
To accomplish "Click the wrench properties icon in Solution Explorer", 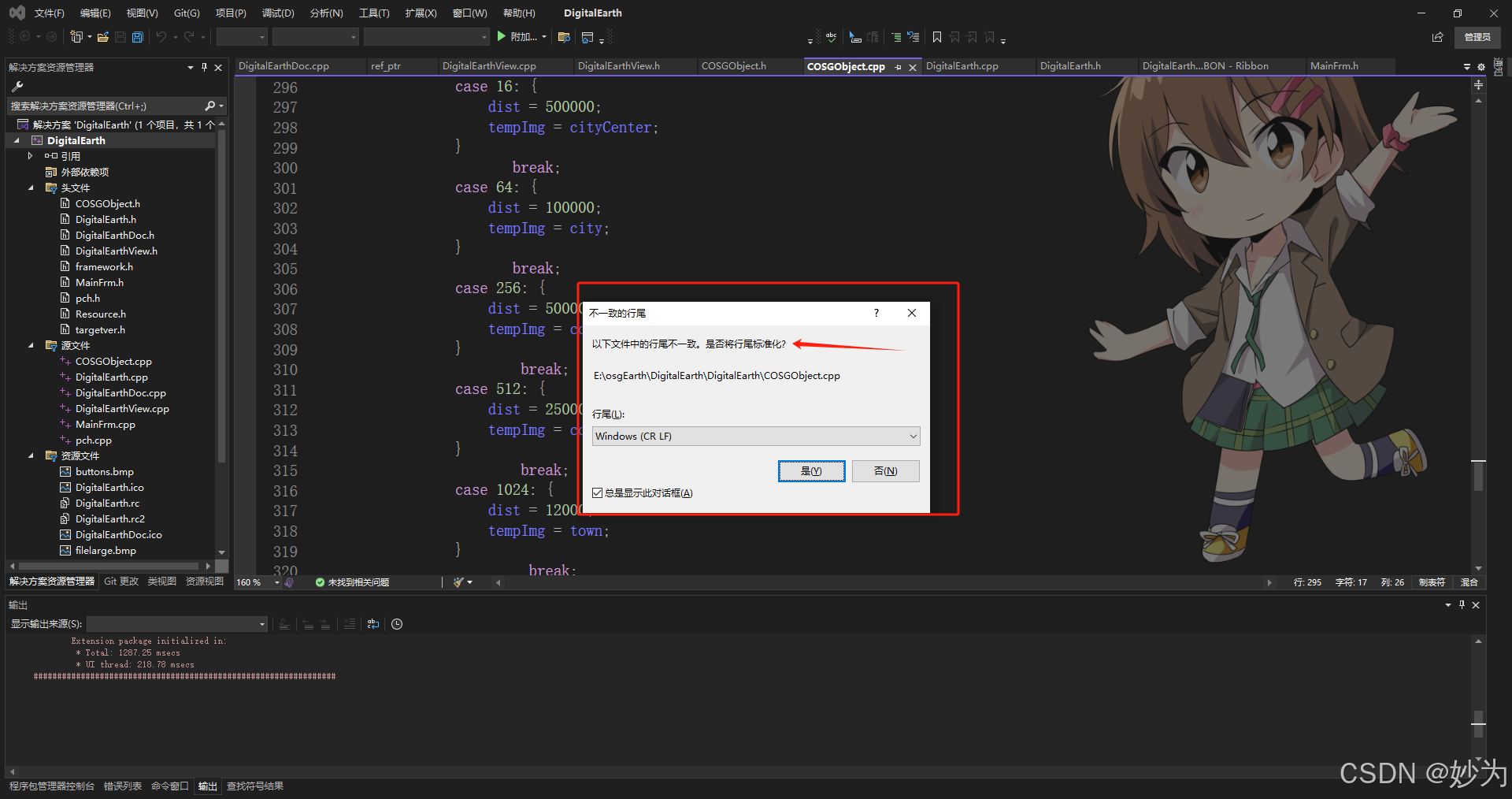I will click(x=17, y=87).
